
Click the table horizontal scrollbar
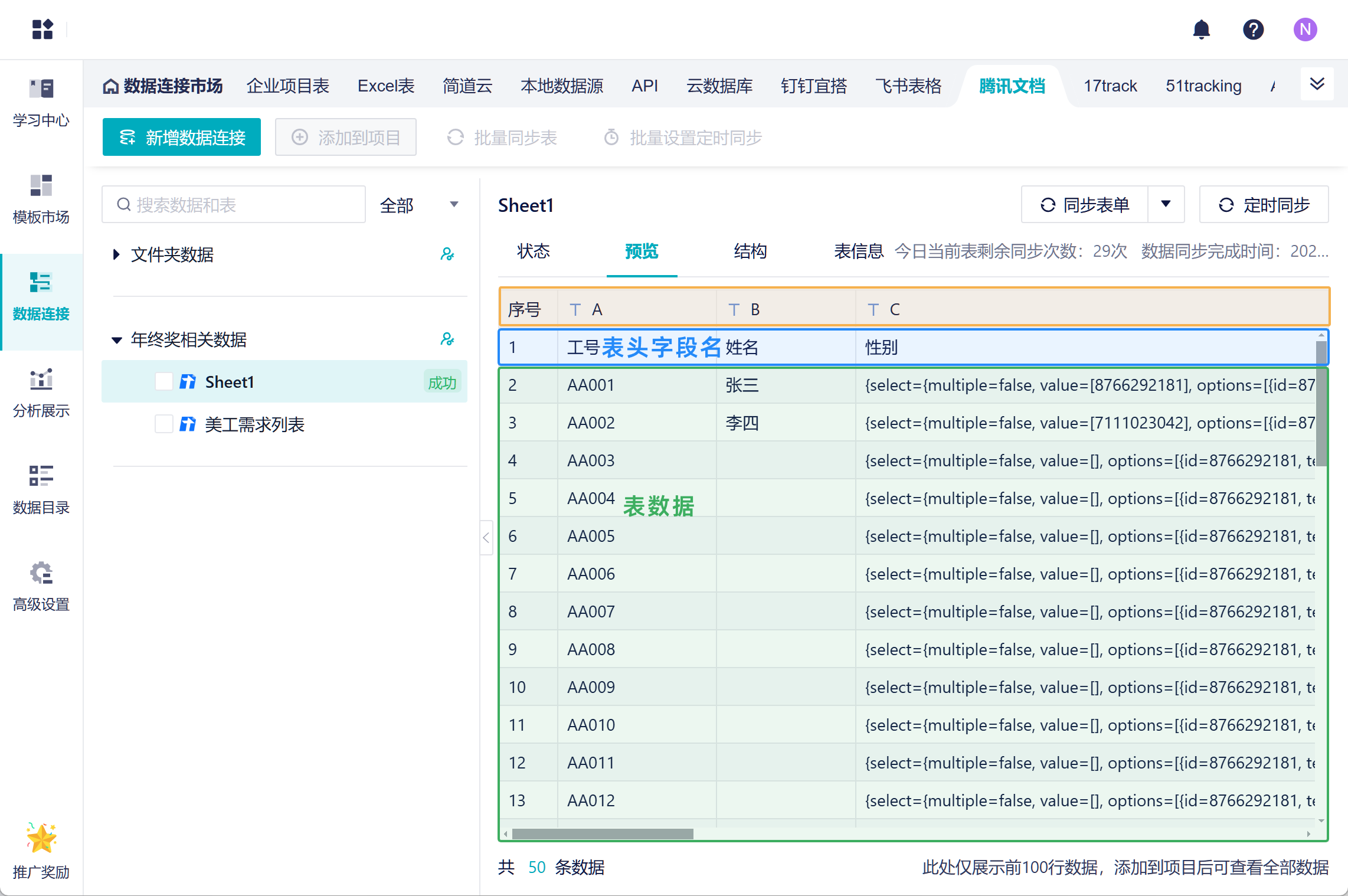[x=602, y=834]
